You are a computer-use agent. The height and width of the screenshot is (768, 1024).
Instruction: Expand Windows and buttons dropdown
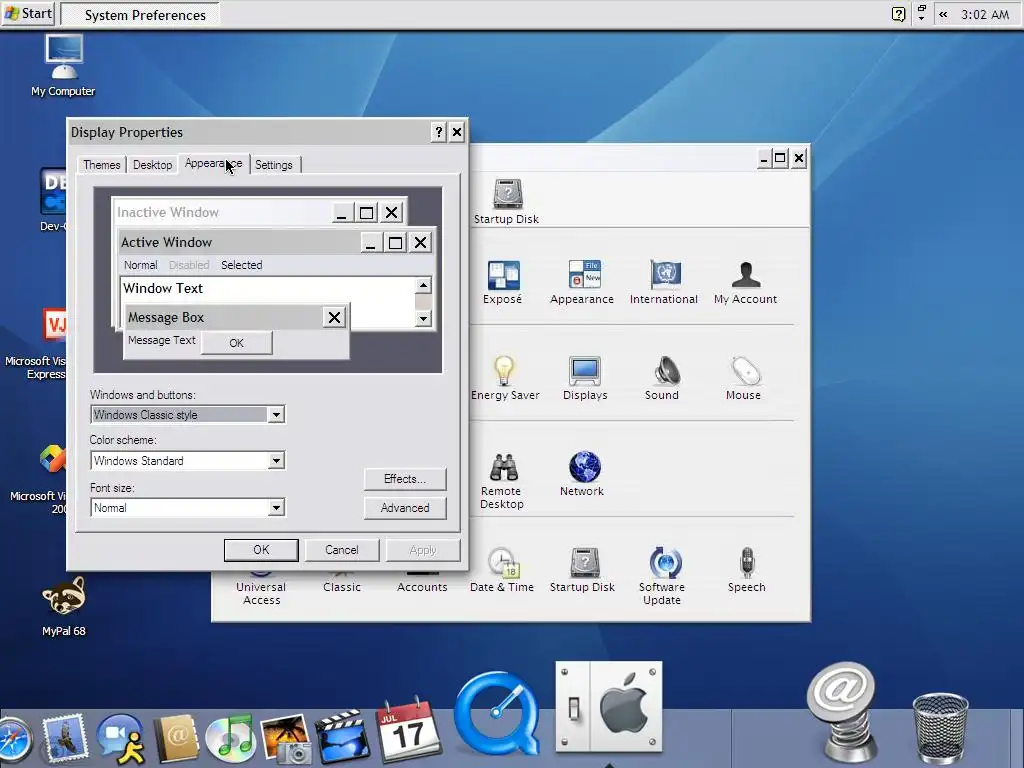click(x=276, y=415)
